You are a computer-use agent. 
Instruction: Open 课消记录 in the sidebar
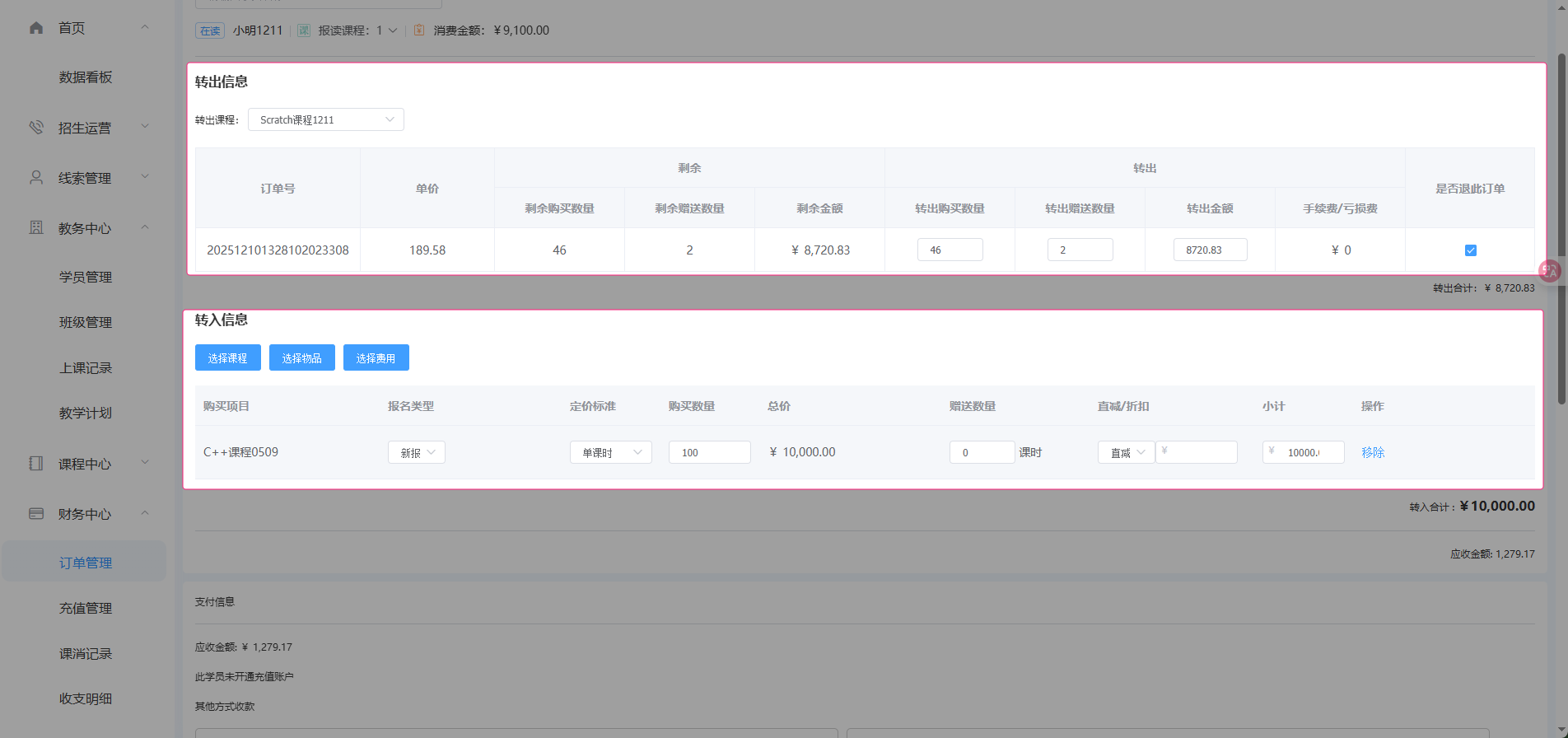[86, 654]
